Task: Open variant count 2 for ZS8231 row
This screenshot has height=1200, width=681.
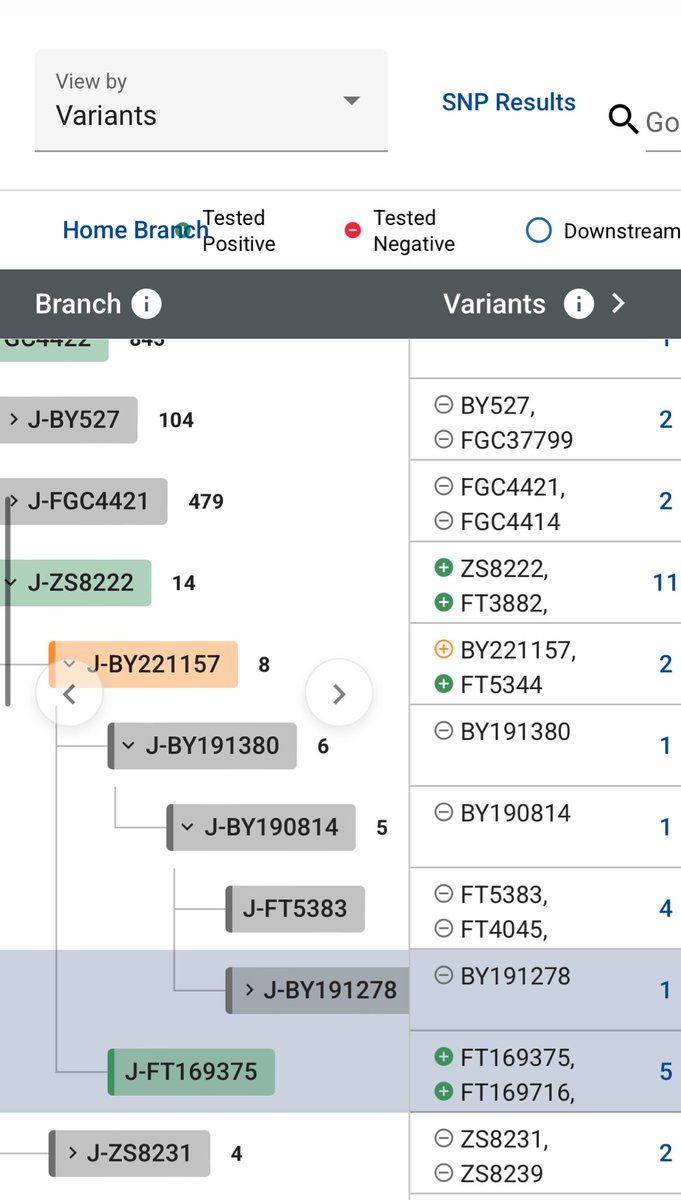Action: (666, 1153)
